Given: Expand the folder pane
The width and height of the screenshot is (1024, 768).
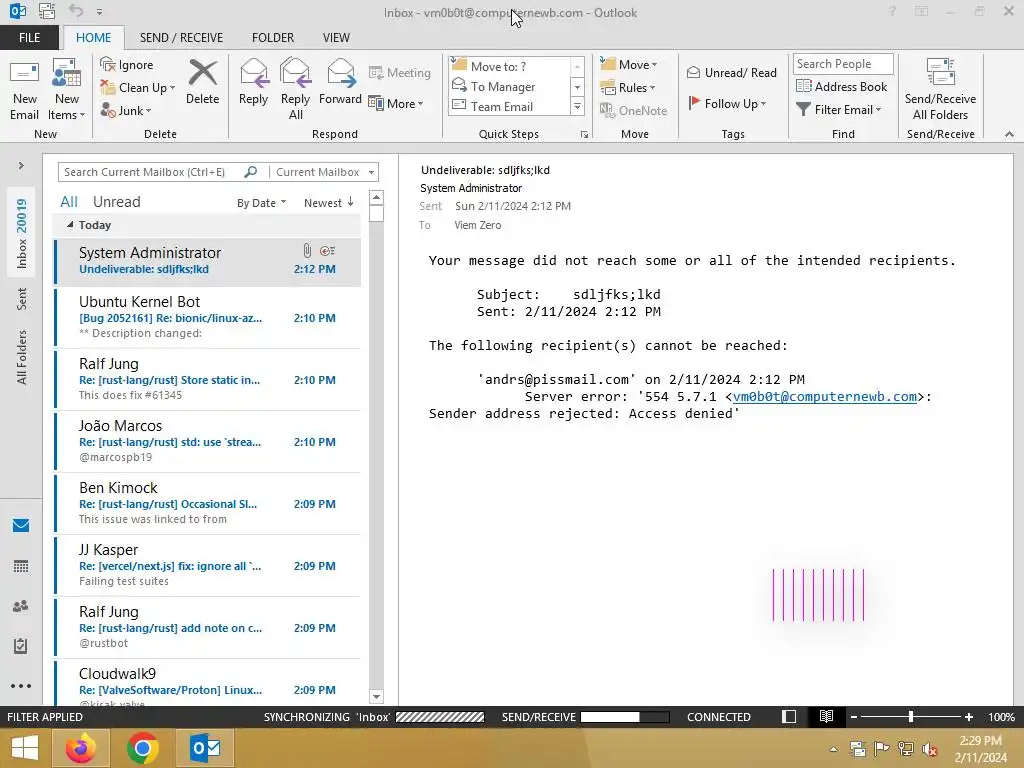Looking at the screenshot, I should click(x=21, y=166).
